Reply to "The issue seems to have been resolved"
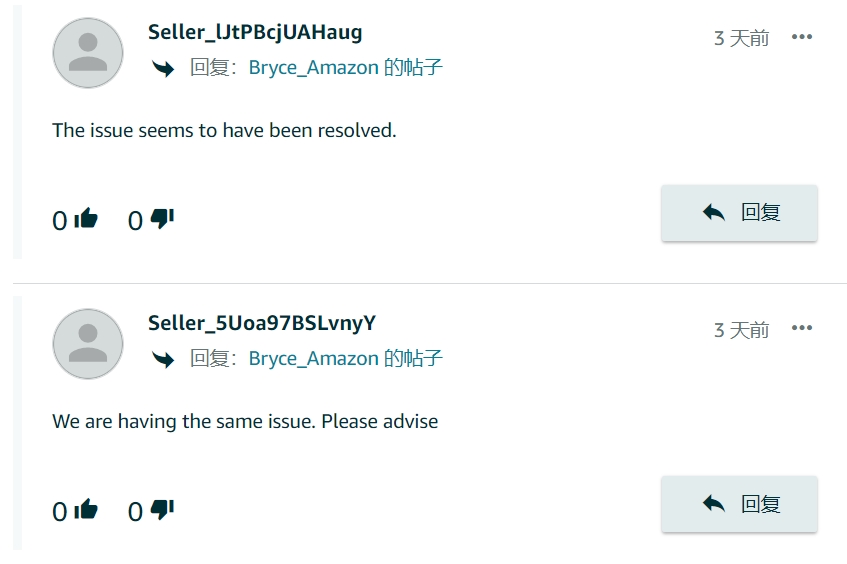The image size is (847, 564). 739,213
